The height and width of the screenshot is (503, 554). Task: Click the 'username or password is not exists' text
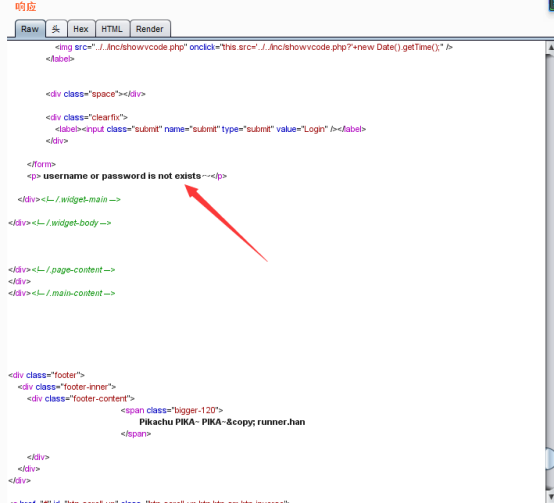click(122, 176)
